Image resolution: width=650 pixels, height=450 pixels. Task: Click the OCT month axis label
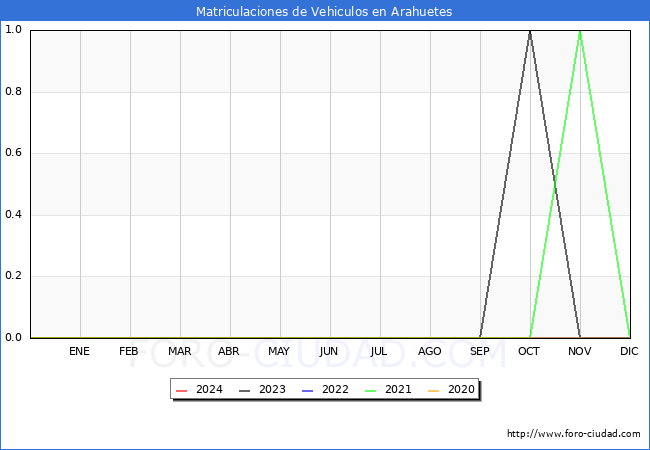[x=529, y=351]
